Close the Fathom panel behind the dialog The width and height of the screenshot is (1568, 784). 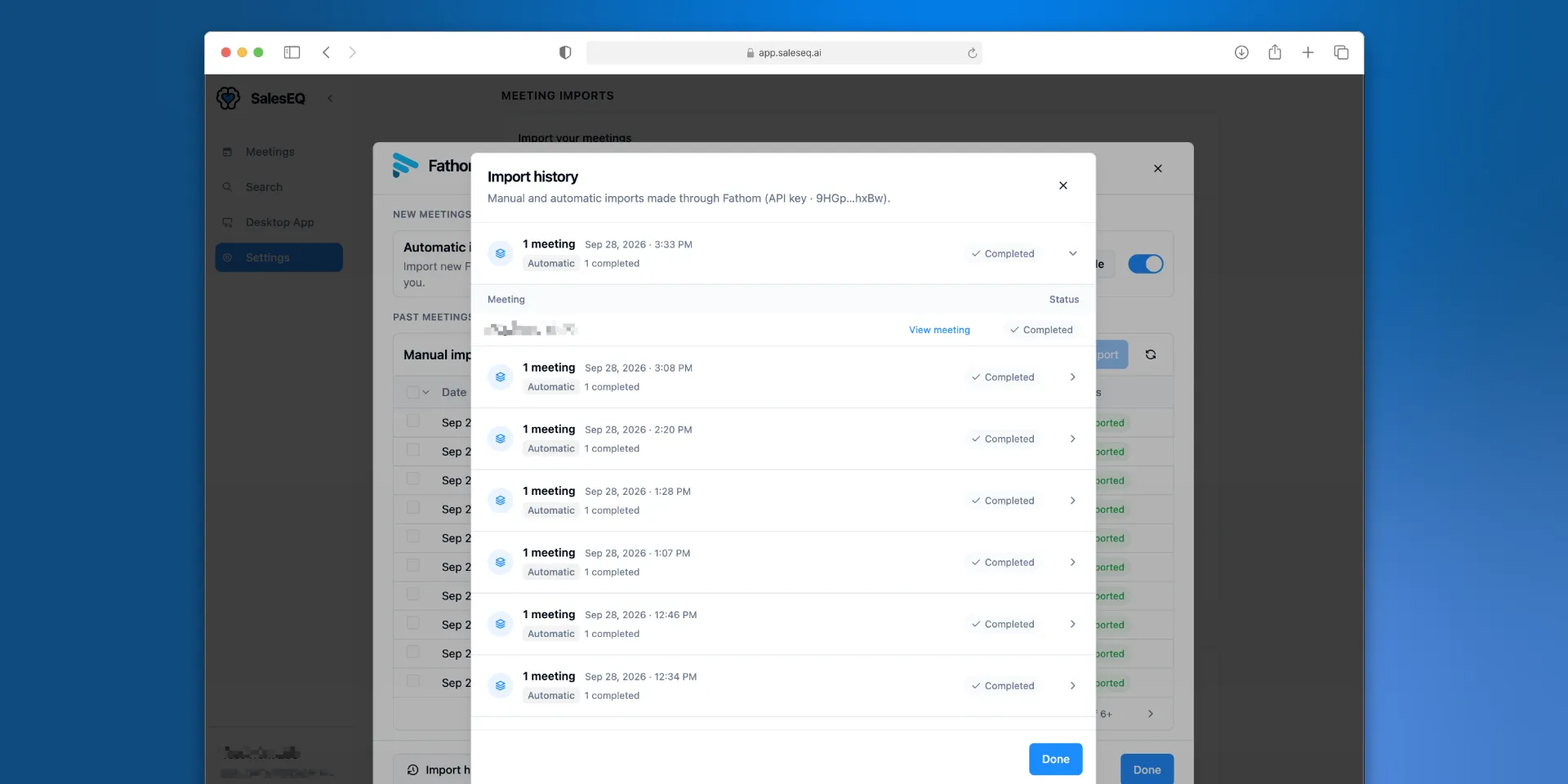[1157, 168]
